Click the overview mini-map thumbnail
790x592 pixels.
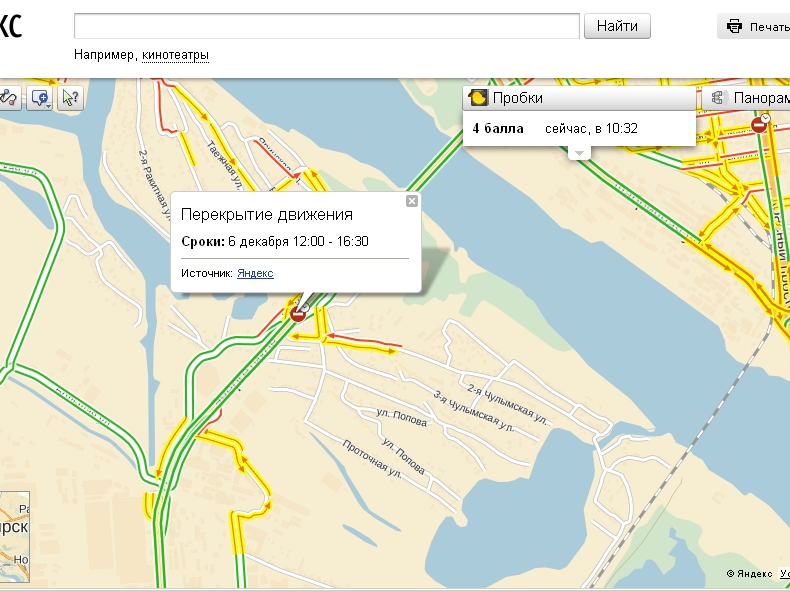pos(14,536)
